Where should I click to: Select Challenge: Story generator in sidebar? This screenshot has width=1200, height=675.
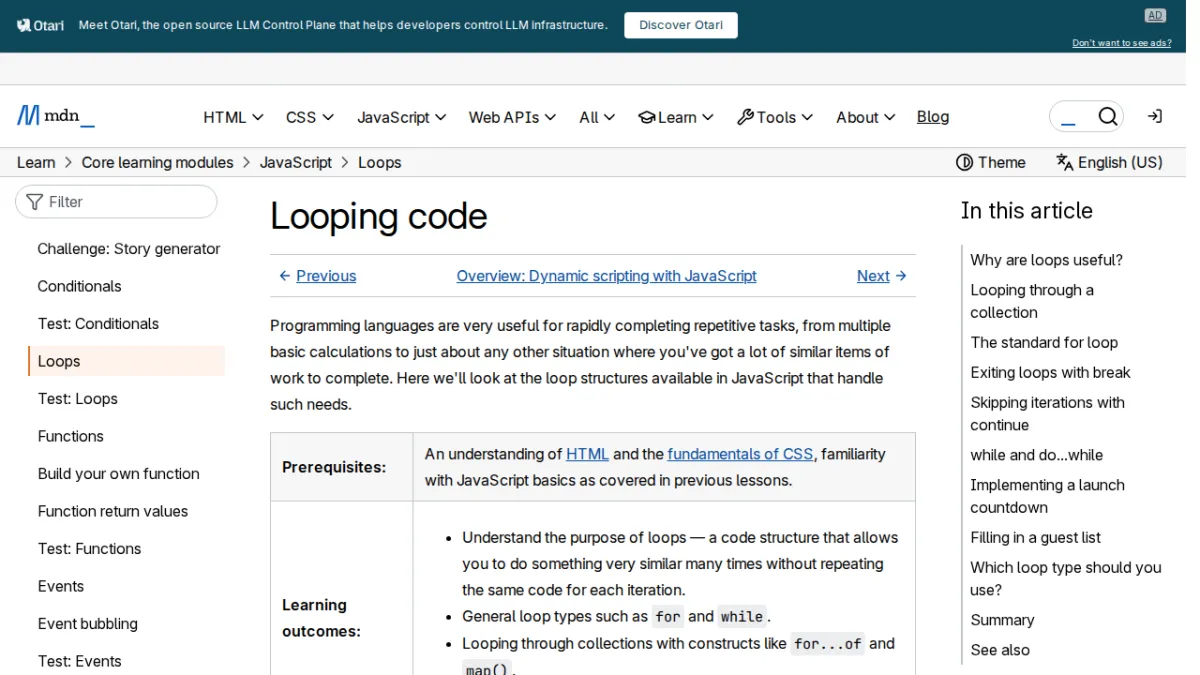click(x=129, y=249)
